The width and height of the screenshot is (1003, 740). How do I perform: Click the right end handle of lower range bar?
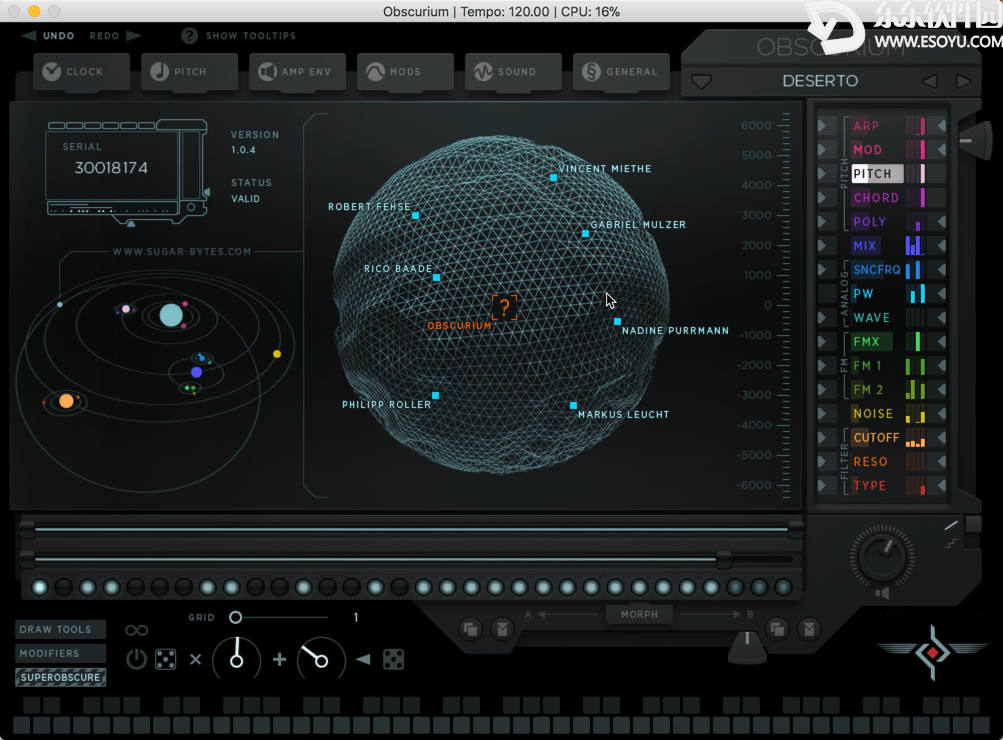coord(724,559)
